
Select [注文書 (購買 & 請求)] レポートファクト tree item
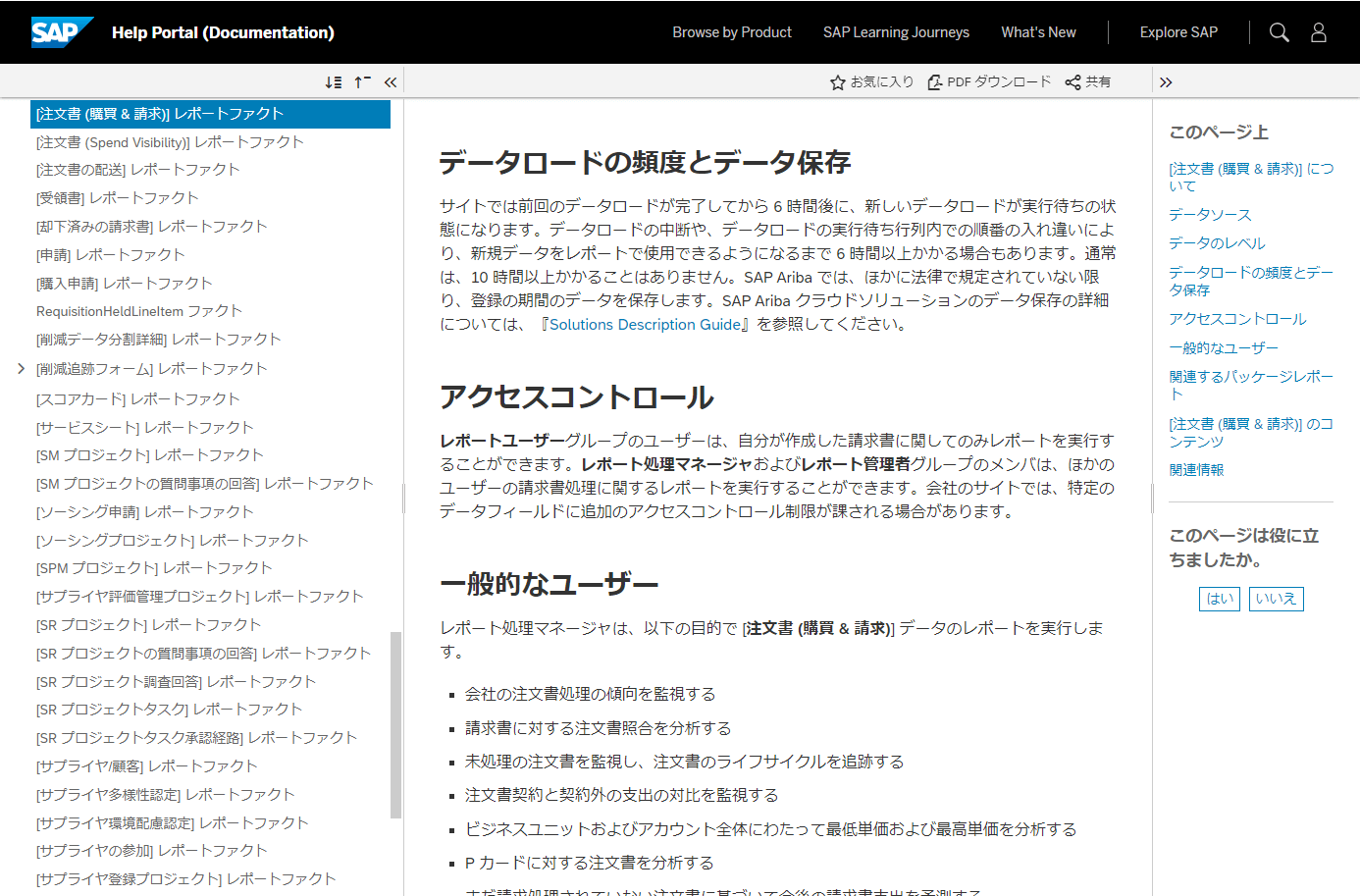(x=210, y=114)
